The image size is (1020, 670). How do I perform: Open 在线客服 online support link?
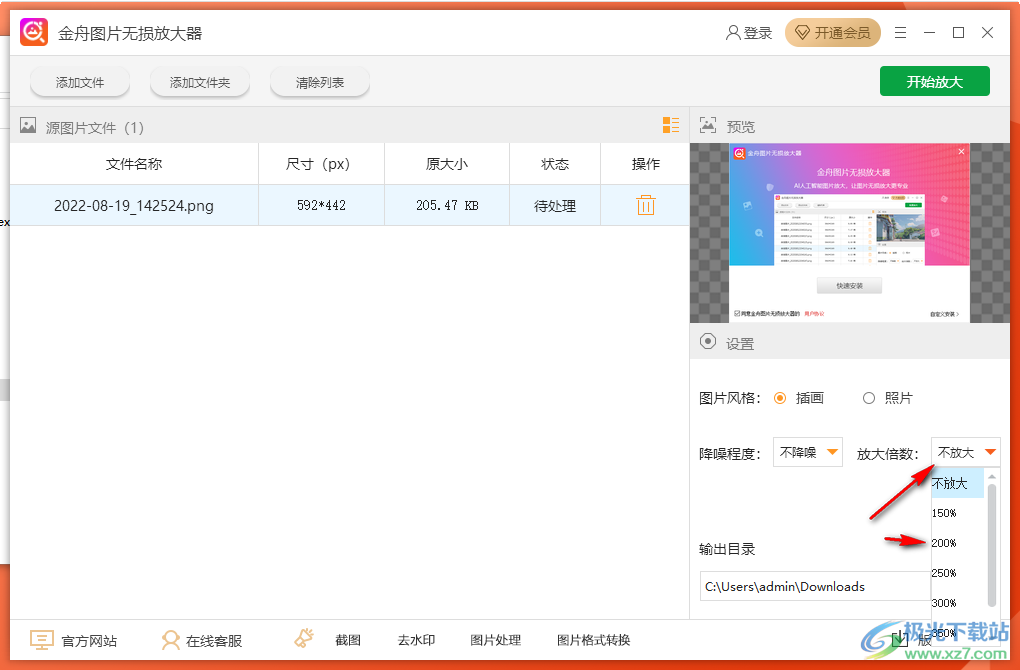(214, 641)
